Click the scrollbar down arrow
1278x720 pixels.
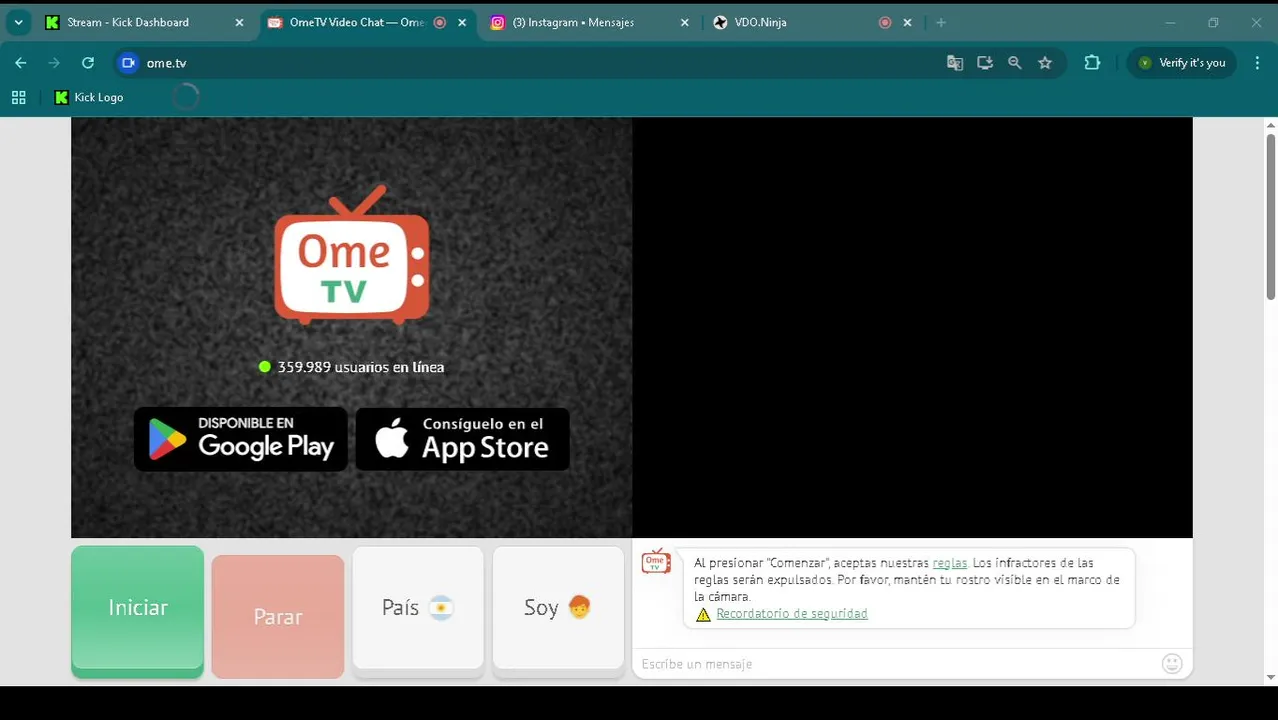[1271, 677]
